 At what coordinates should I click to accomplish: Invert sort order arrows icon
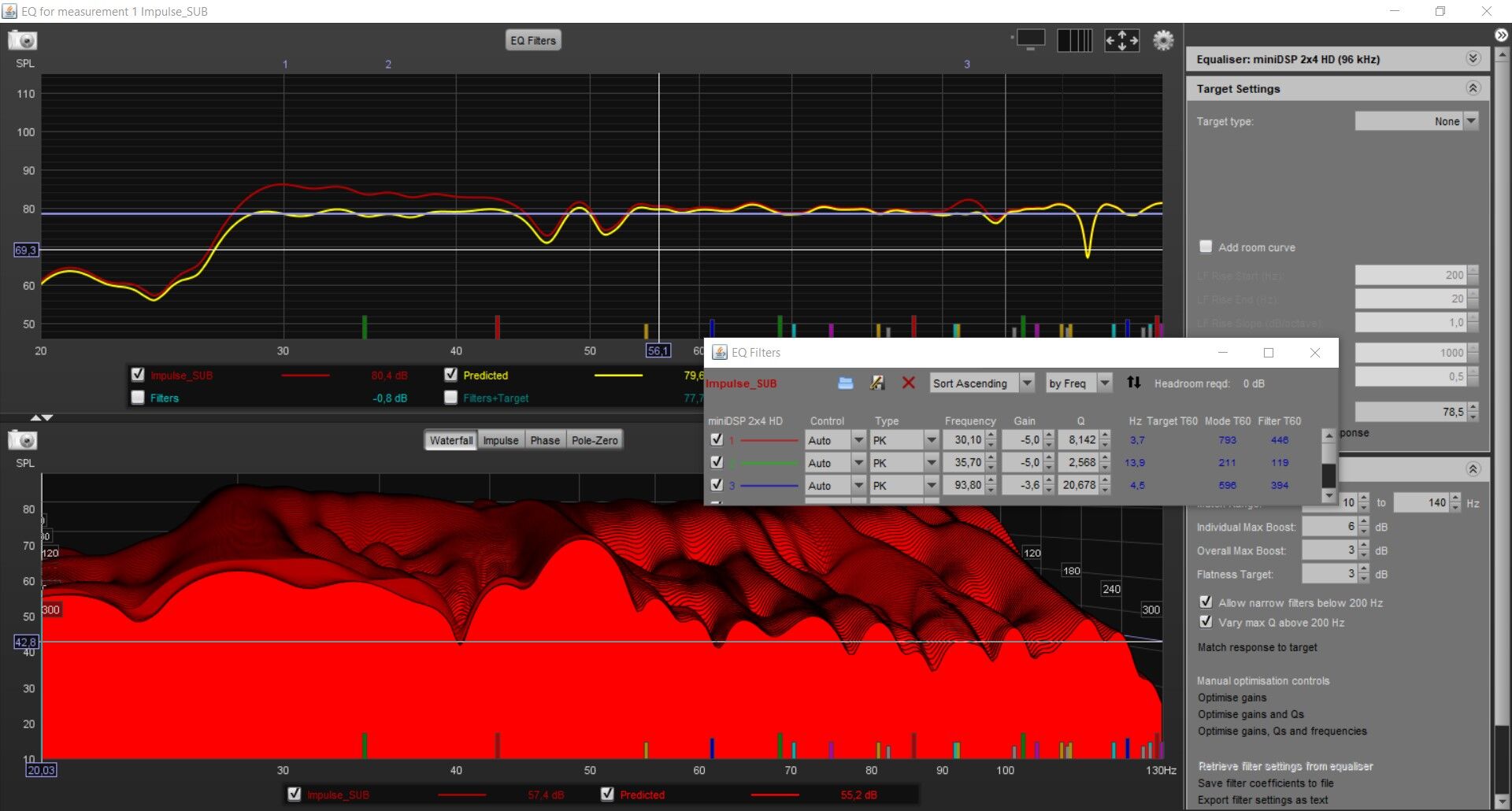(1133, 383)
